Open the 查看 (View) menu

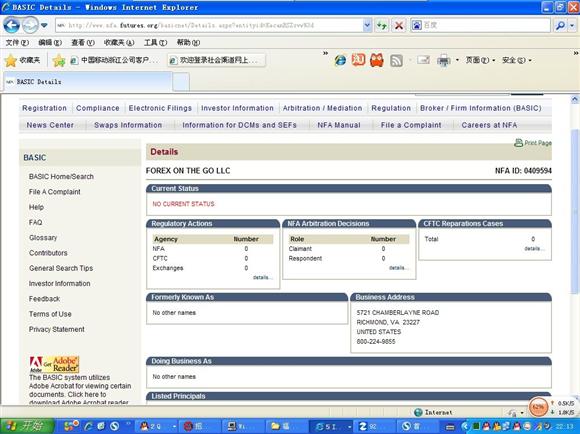(x=83, y=43)
